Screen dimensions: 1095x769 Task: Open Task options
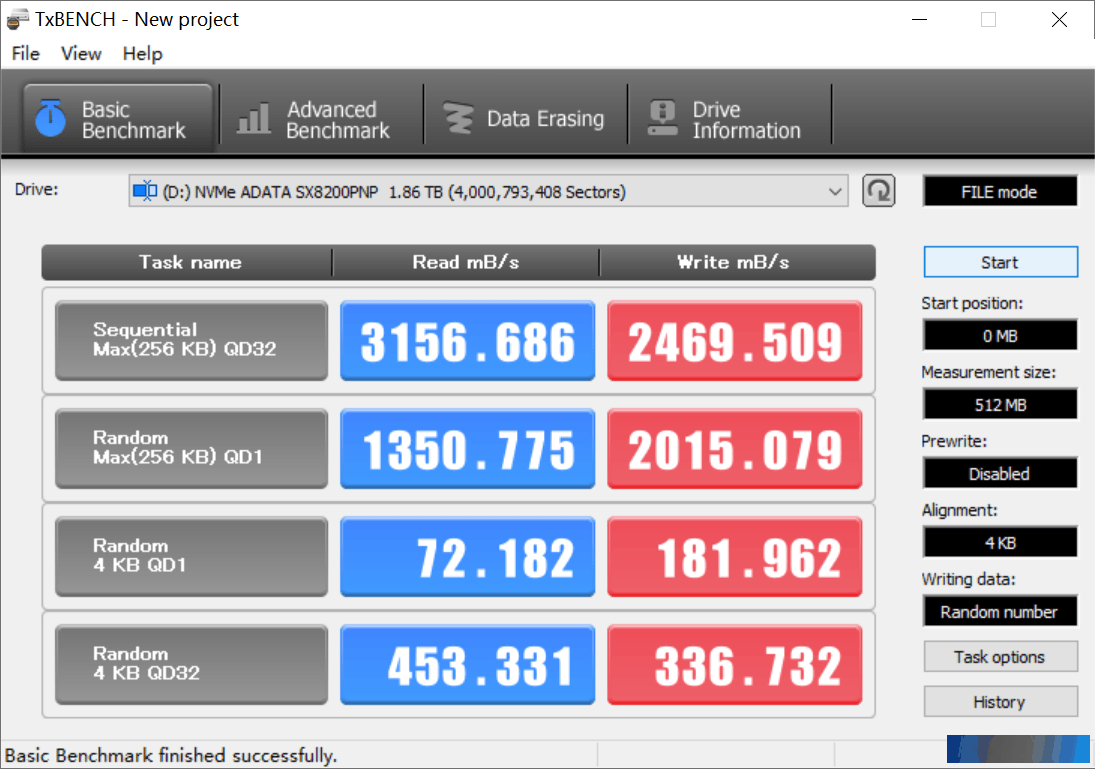[x=1001, y=657]
